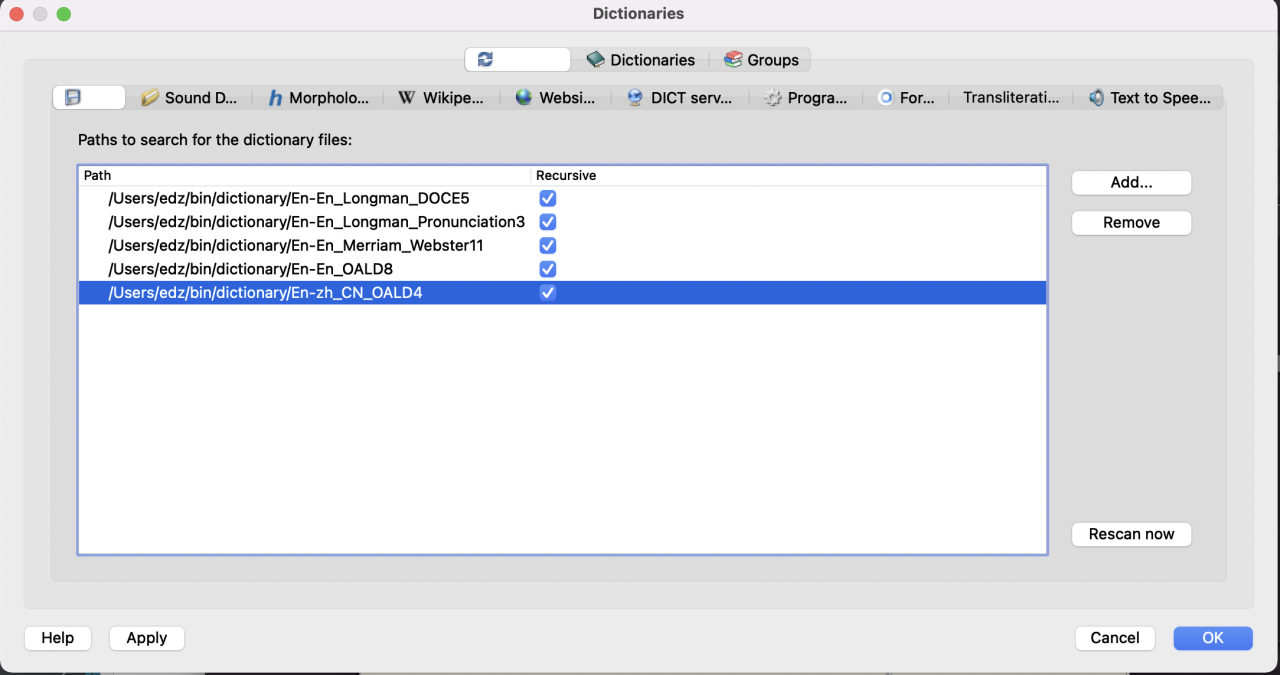The width and height of the screenshot is (1280, 675).
Task: Open the Morphology tab
Action: (x=318, y=98)
